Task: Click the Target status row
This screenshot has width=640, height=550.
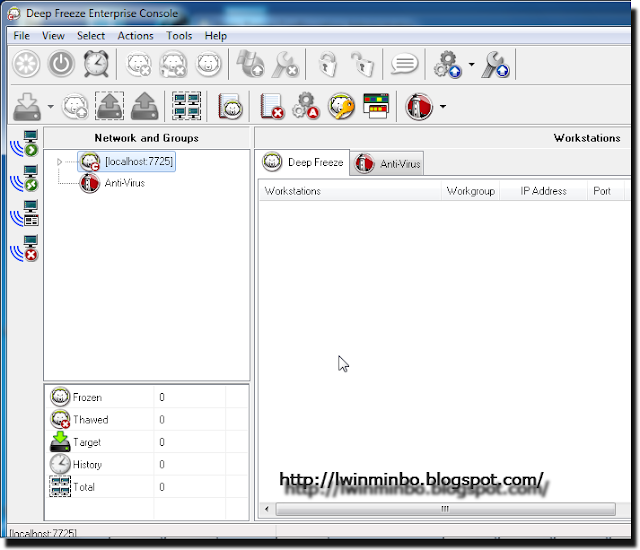Action: 147,442
